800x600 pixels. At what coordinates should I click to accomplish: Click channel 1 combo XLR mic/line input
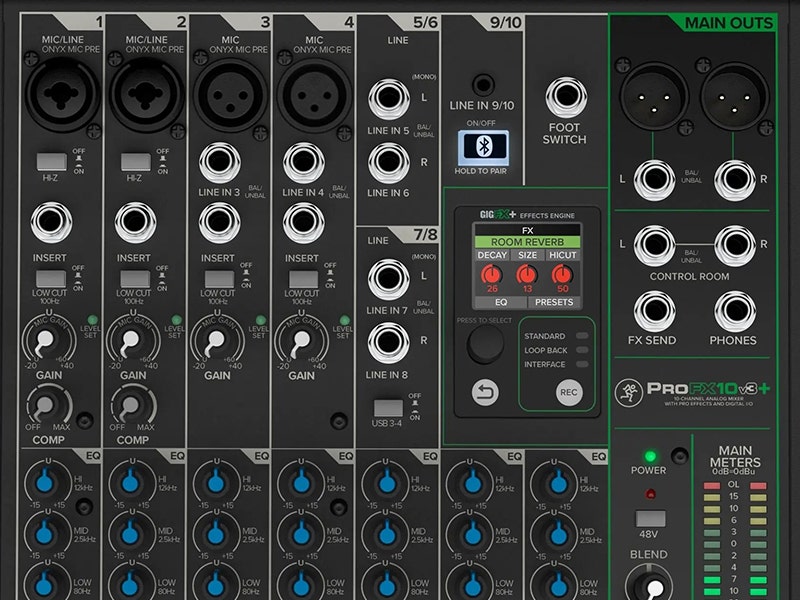[x=62, y=93]
